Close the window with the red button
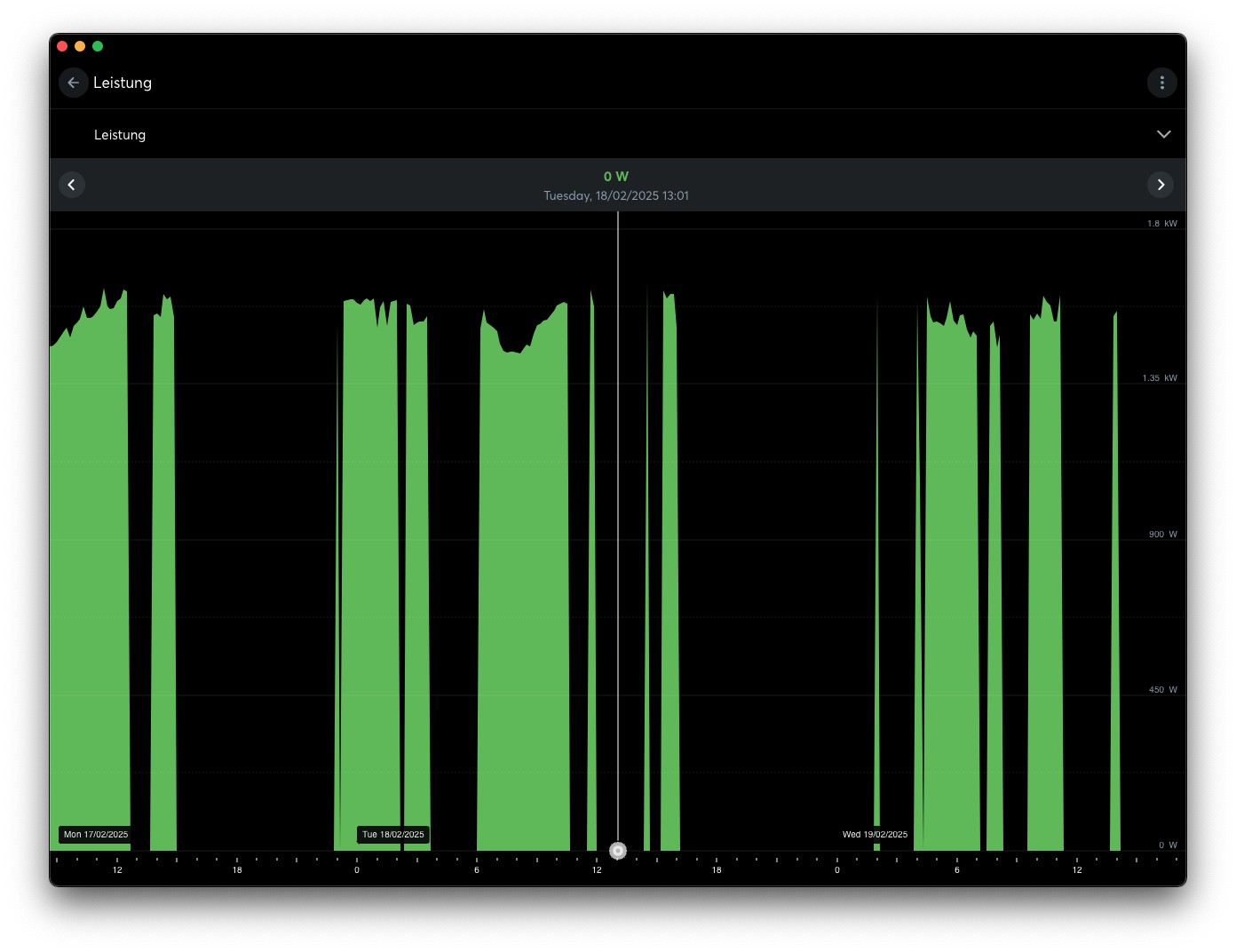Viewport: 1236px width, 952px height. (62, 46)
